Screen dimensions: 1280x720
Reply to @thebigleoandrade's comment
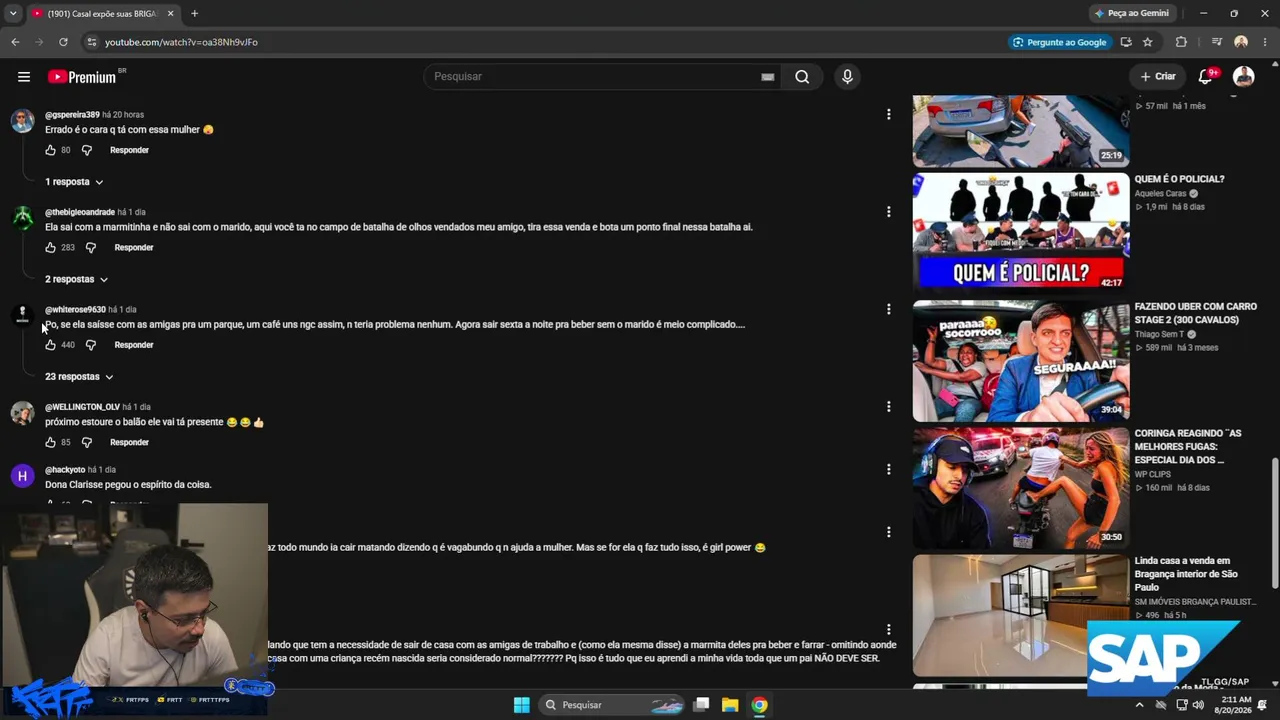(x=134, y=248)
